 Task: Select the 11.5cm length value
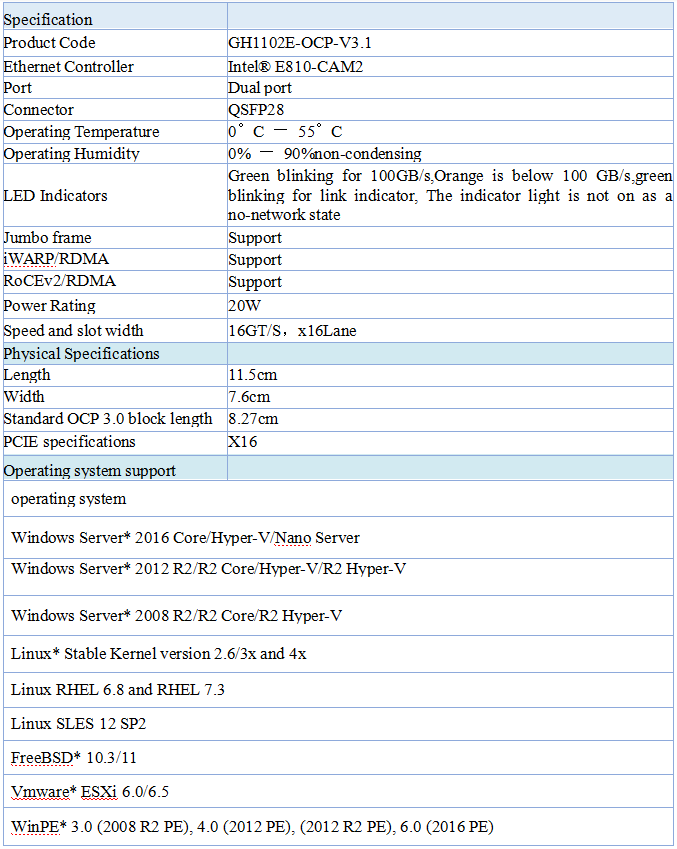coord(252,375)
